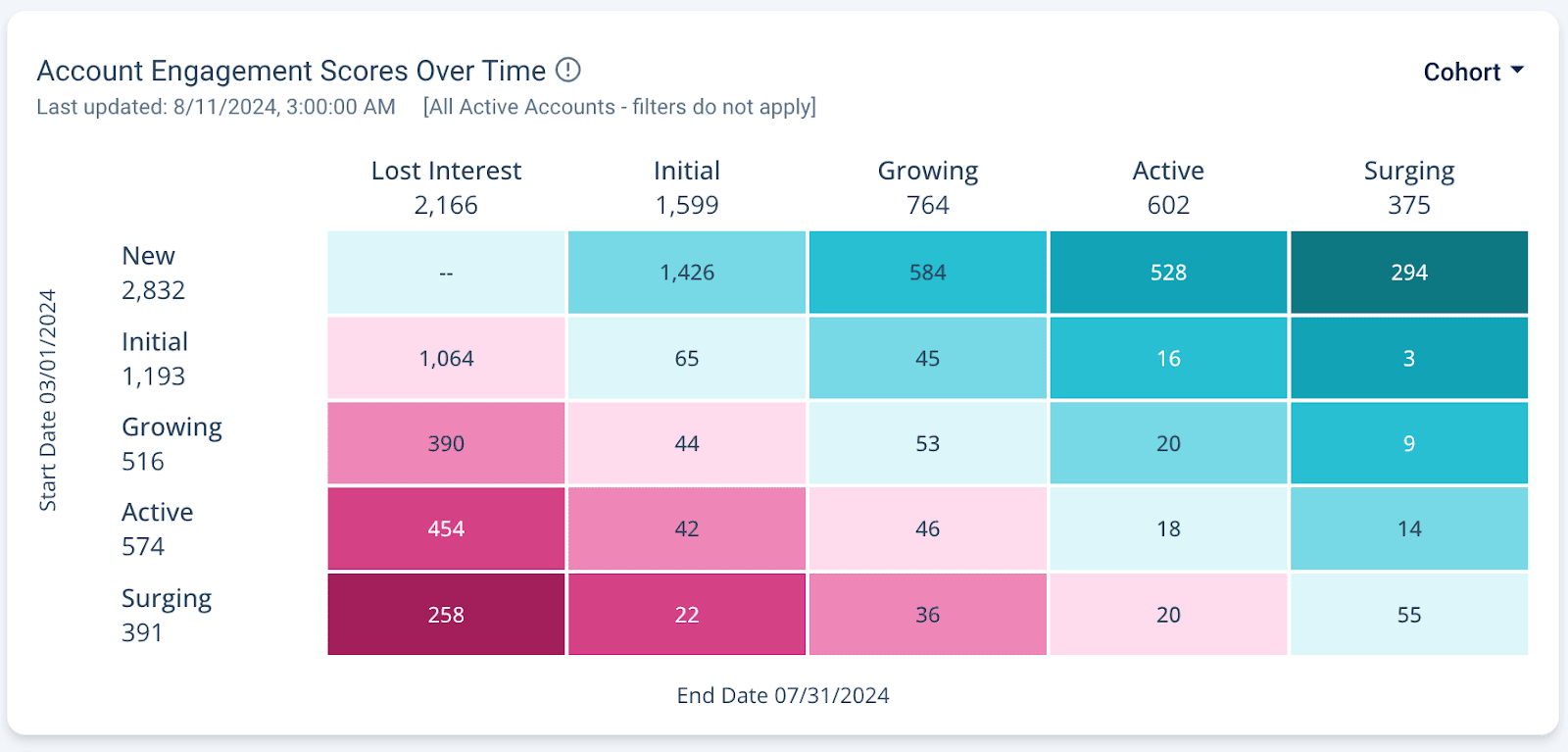Select the Initial to Surging cell 3
Image resolution: width=1568 pixels, height=752 pixels.
1408,359
